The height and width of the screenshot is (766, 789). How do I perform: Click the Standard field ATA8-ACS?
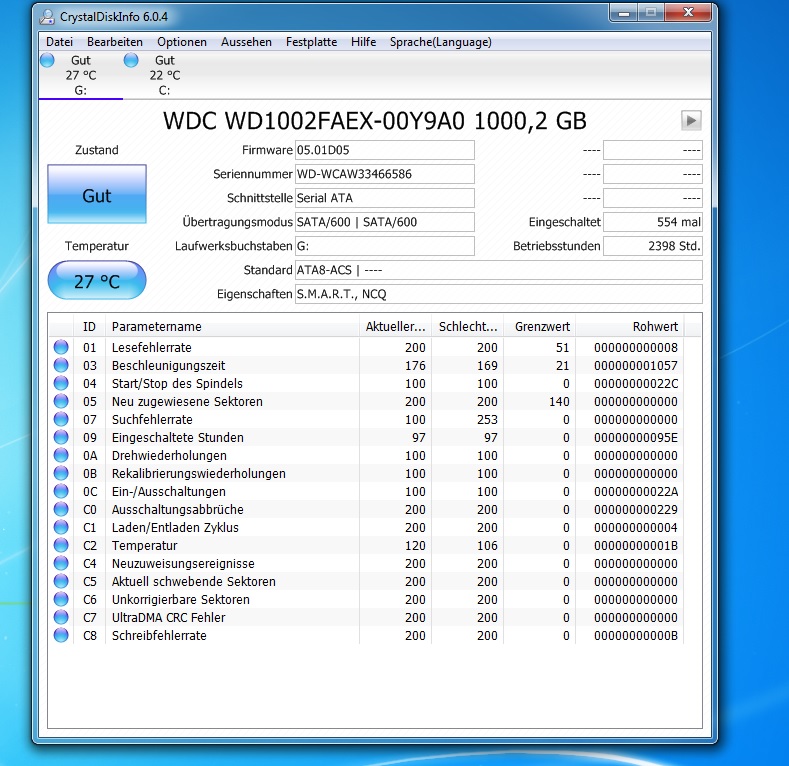click(498, 270)
